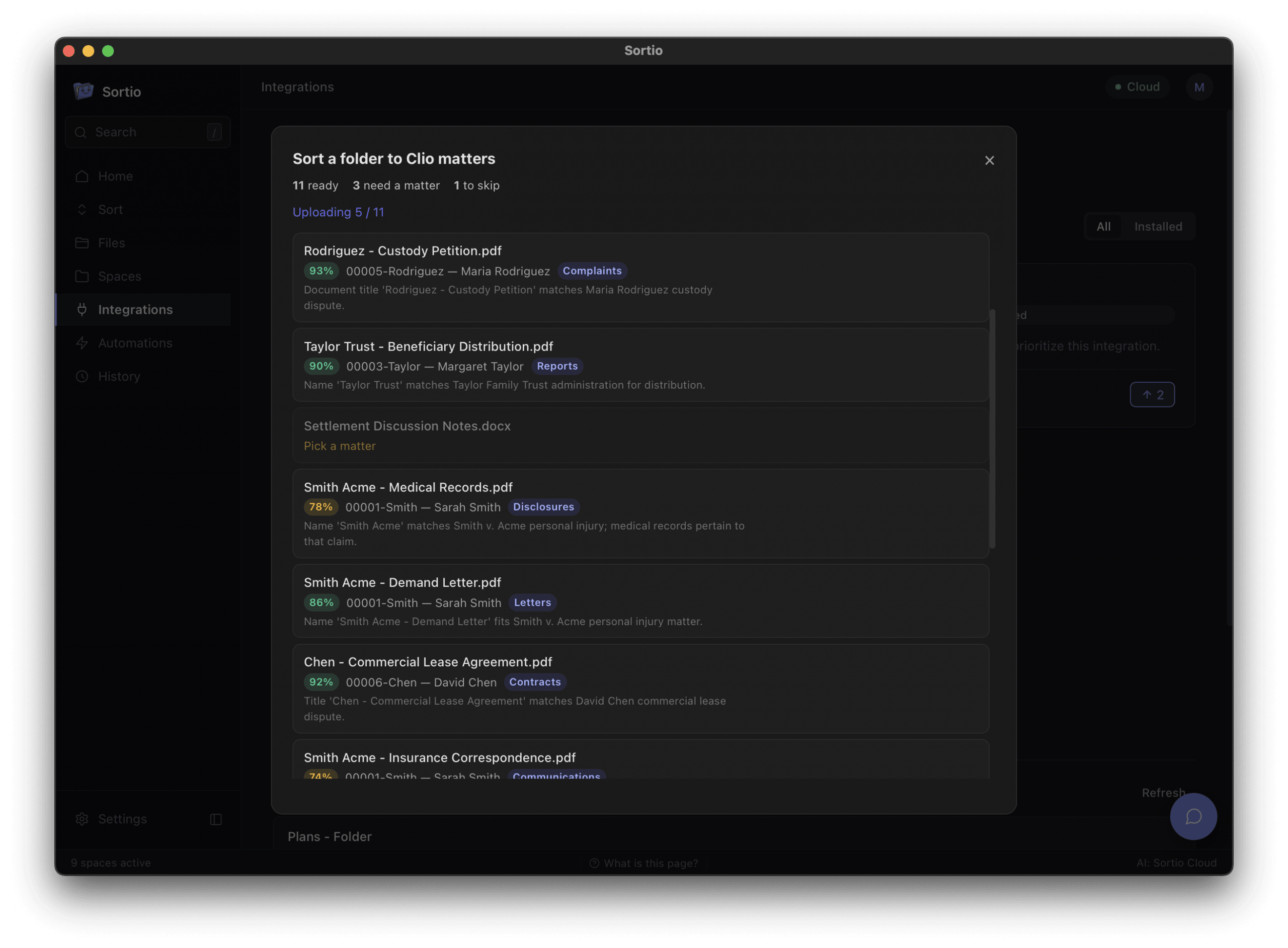Select Smith Acme - Insurance Correspondence.pdf row
The height and width of the screenshot is (948, 1288).
[x=640, y=759]
